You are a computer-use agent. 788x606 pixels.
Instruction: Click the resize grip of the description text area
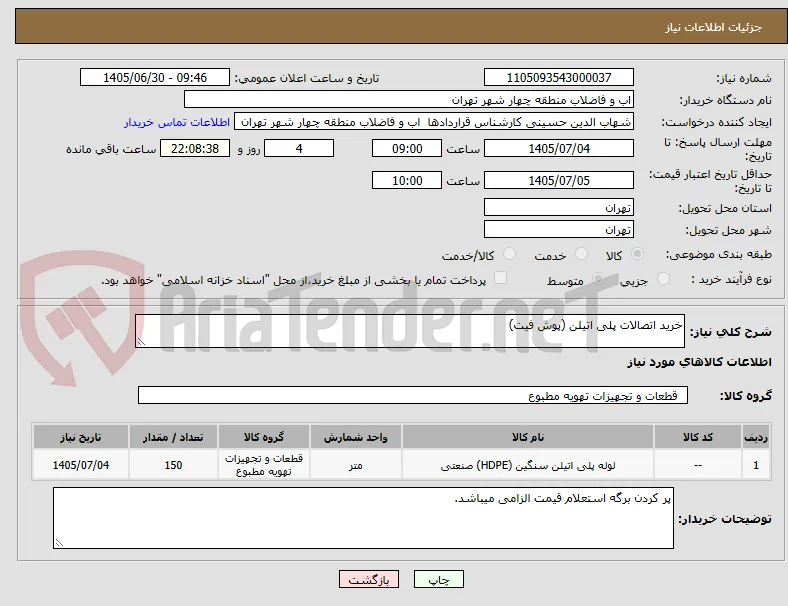tap(141, 342)
